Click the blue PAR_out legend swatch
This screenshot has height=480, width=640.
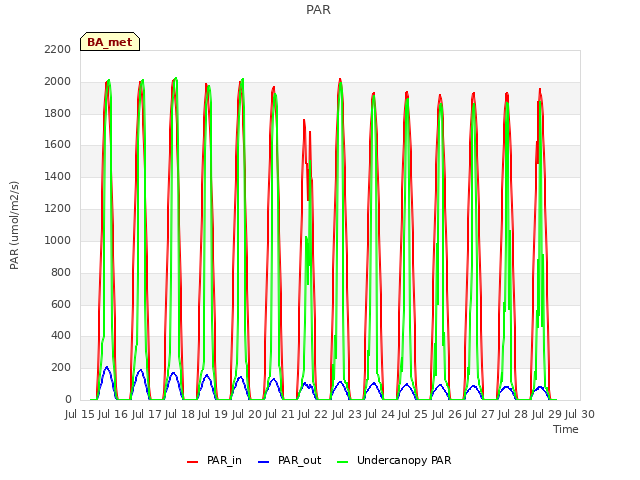click(x=264, y=462)
